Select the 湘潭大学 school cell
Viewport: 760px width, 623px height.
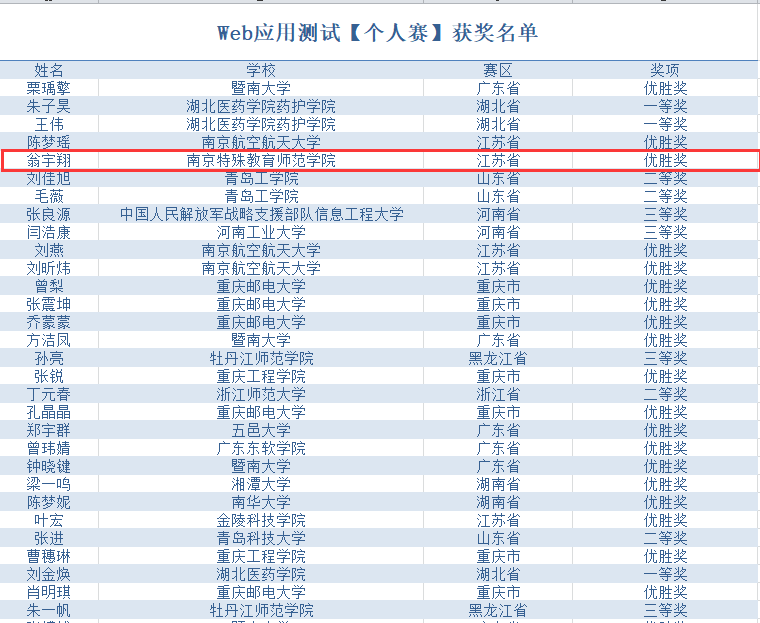click(261, 484)
